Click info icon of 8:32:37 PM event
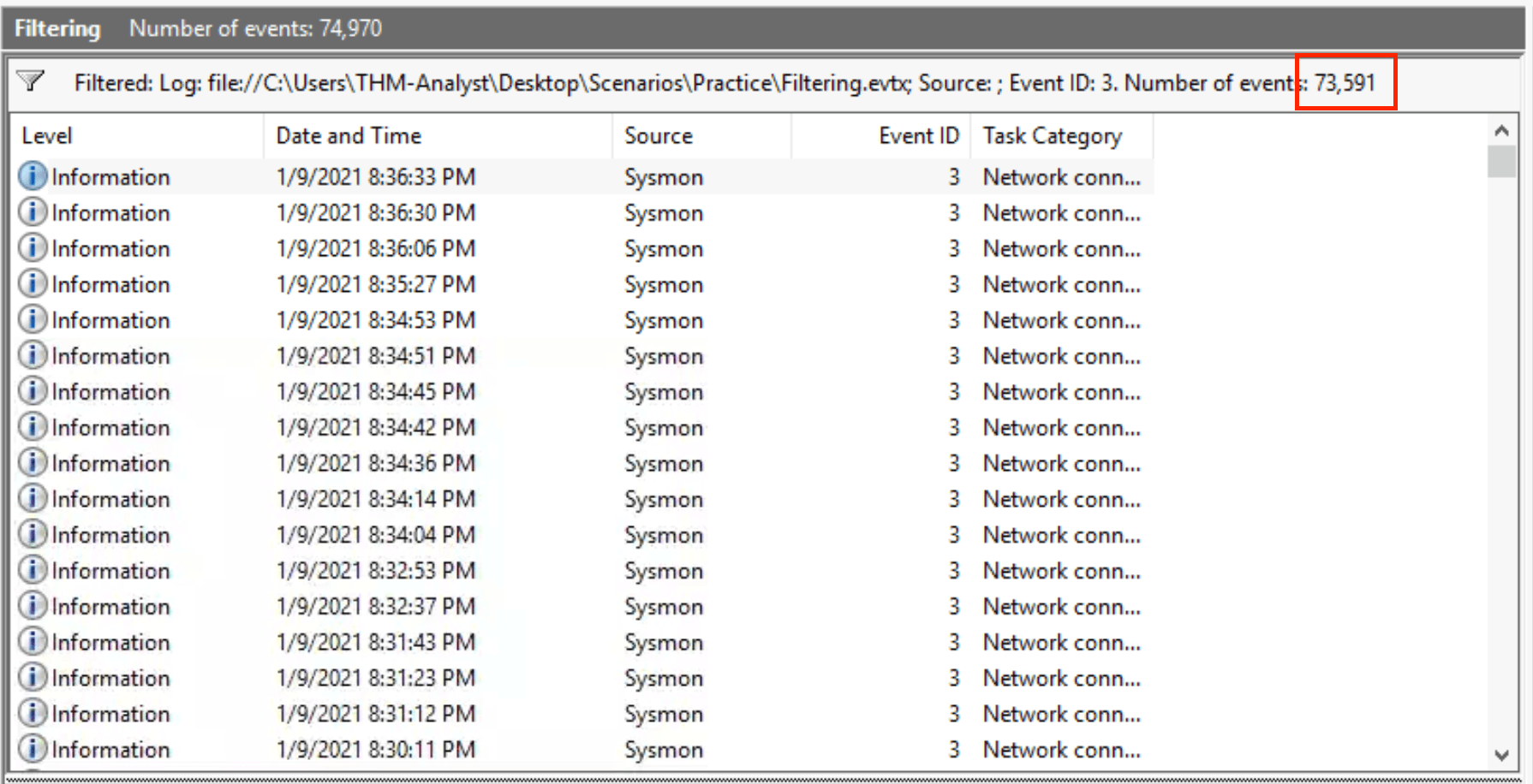Image resolution: width=1533 pixels, height=784 pixels. click(x=33, y=606)
